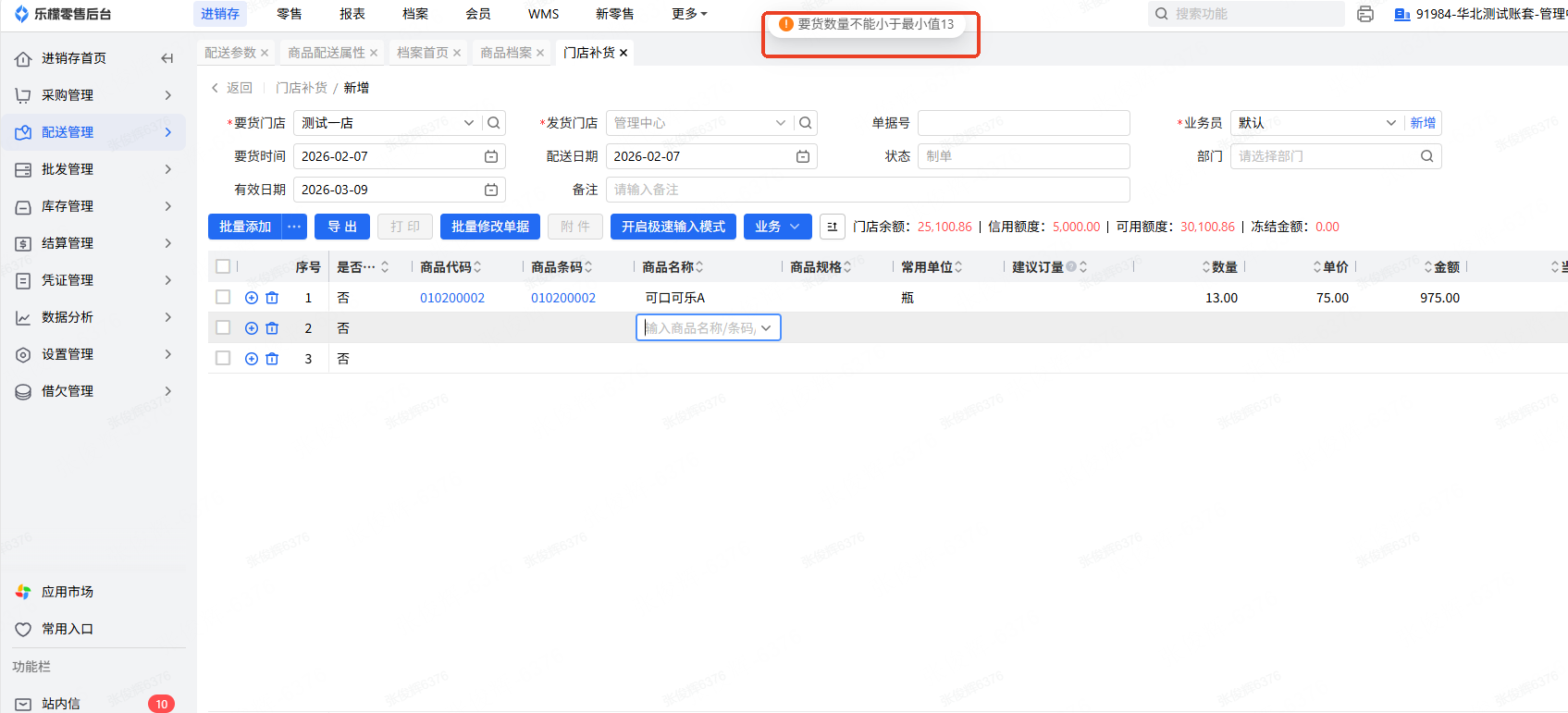Click the help icon beside 建议订量
Viewport: 1568px width, 713px height.
[x=1071, y=267]
